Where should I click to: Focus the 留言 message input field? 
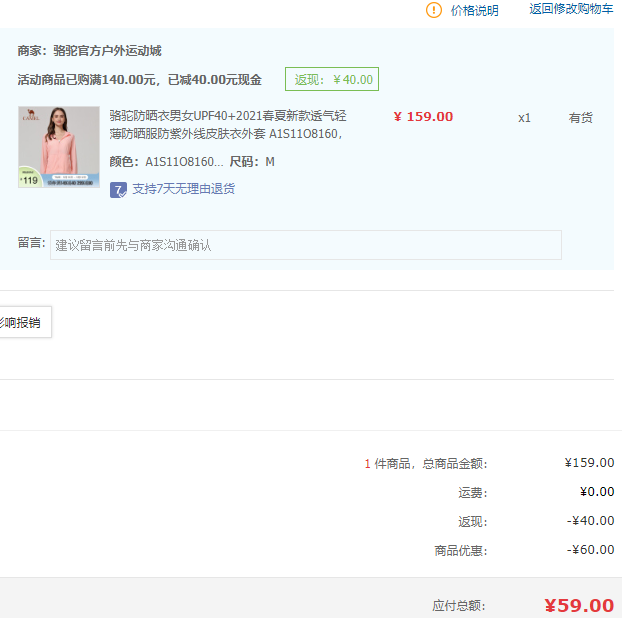[x=305, y=245]
